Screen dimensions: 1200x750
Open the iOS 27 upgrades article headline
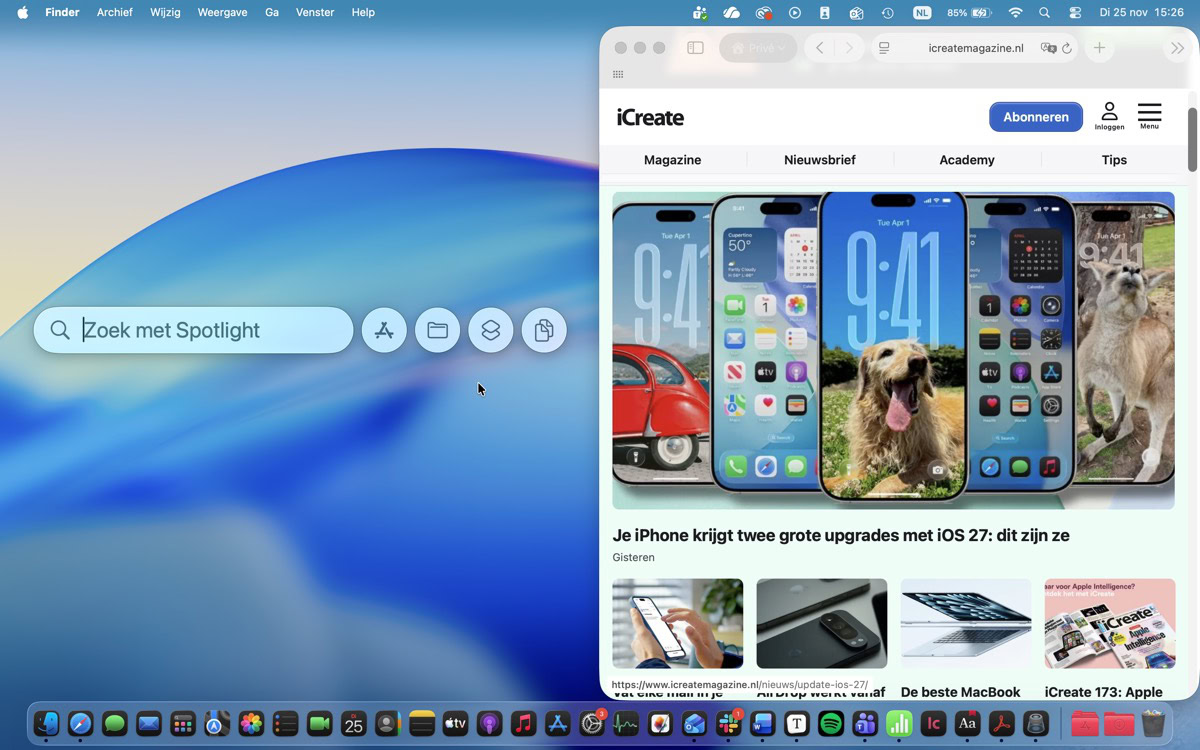coord(840,535)
